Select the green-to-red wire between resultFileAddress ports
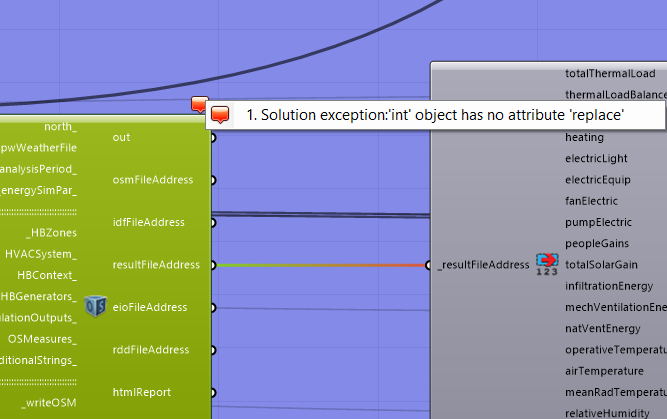The width and height of the screenshot is (667, 419). tap(321, 265)
